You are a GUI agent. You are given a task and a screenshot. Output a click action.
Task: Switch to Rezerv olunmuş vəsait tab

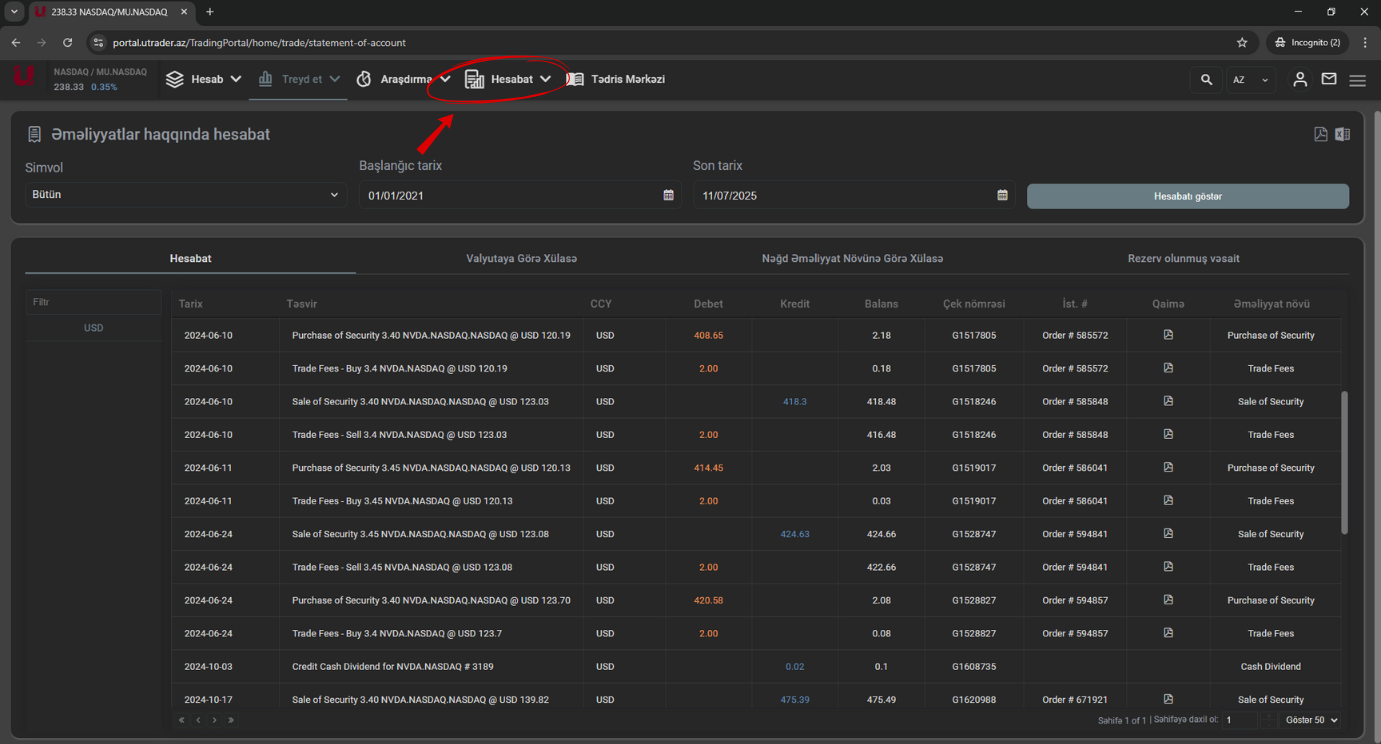pyautogui.click(x=1183, y=259)
